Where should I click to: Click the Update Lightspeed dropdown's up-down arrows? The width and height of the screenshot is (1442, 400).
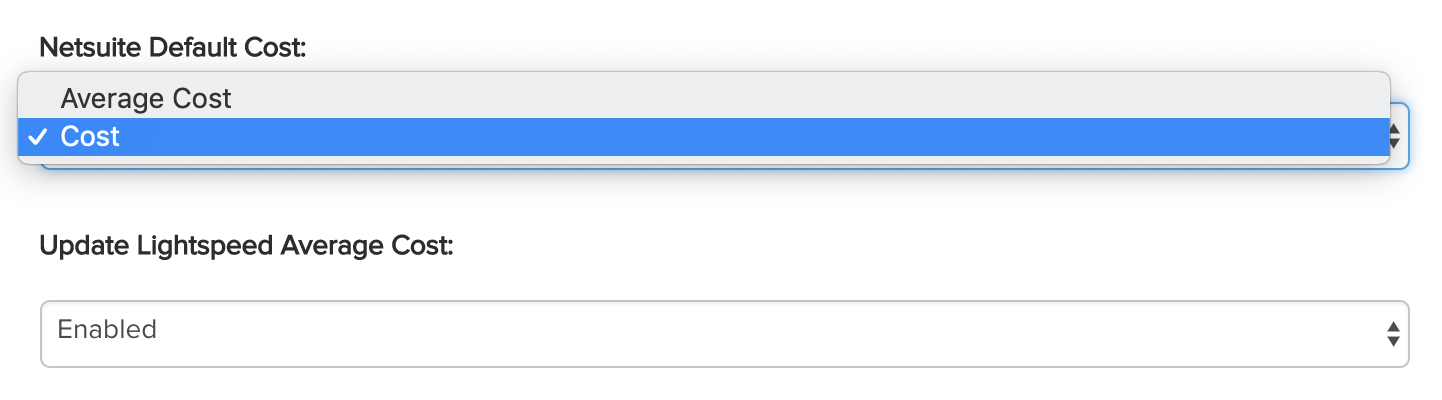coord(1392,334)
